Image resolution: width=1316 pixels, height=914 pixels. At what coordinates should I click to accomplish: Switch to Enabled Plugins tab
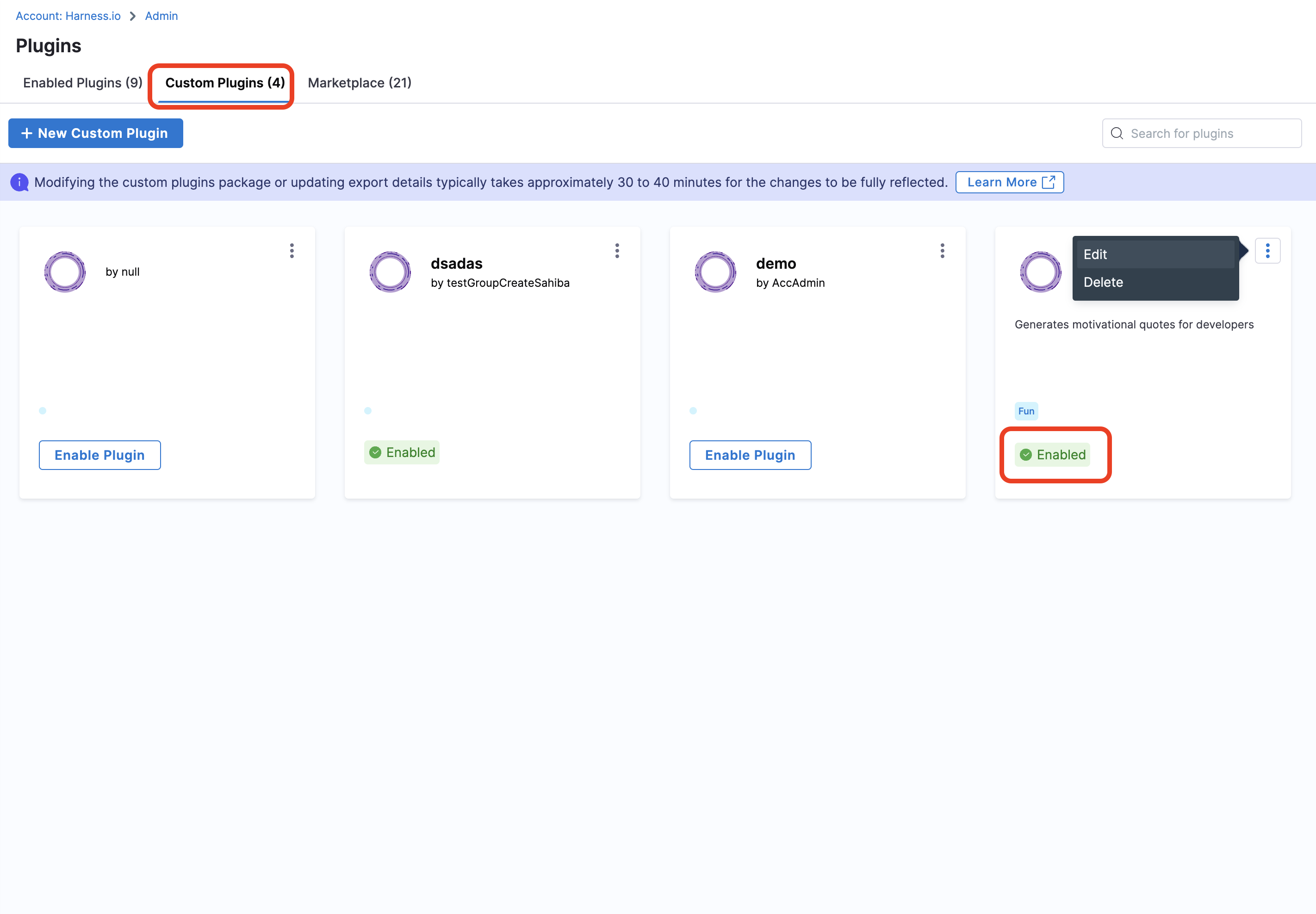[x=82, y=83]
